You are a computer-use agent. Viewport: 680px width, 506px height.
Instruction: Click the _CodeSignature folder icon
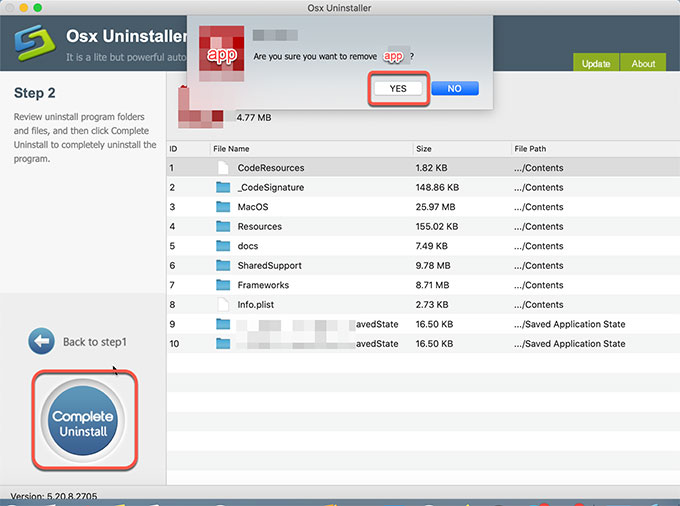223,187
